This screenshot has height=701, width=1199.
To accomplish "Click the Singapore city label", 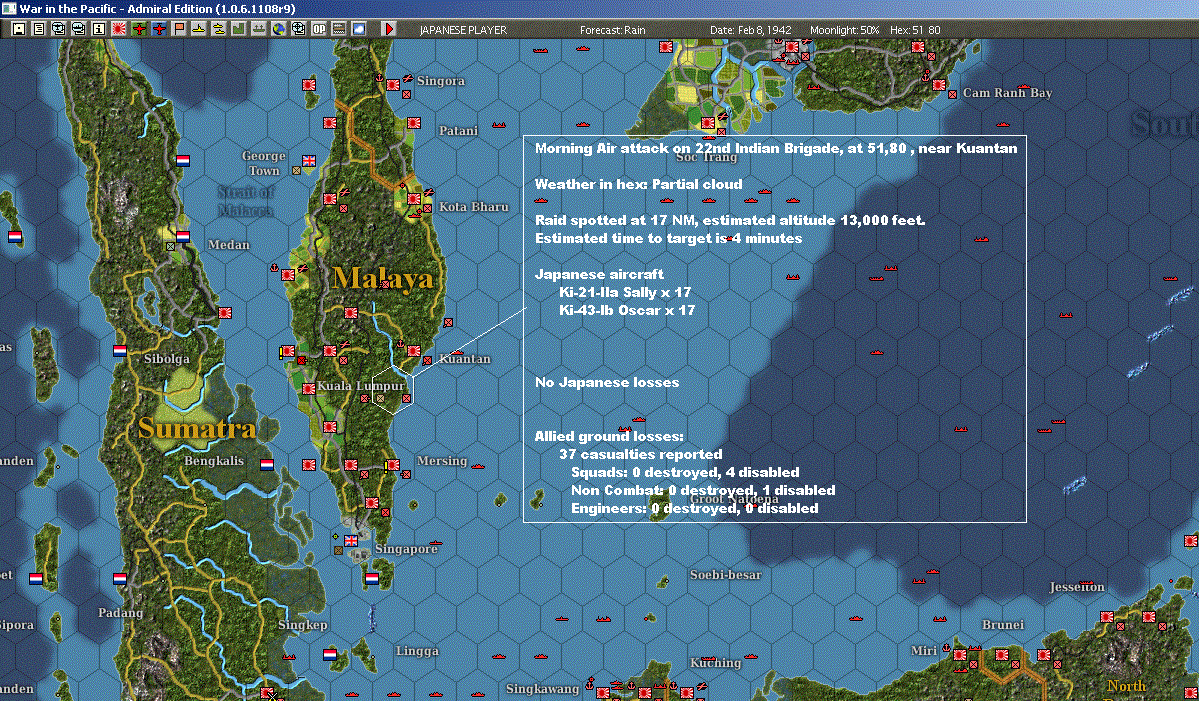I will point(406,549).
